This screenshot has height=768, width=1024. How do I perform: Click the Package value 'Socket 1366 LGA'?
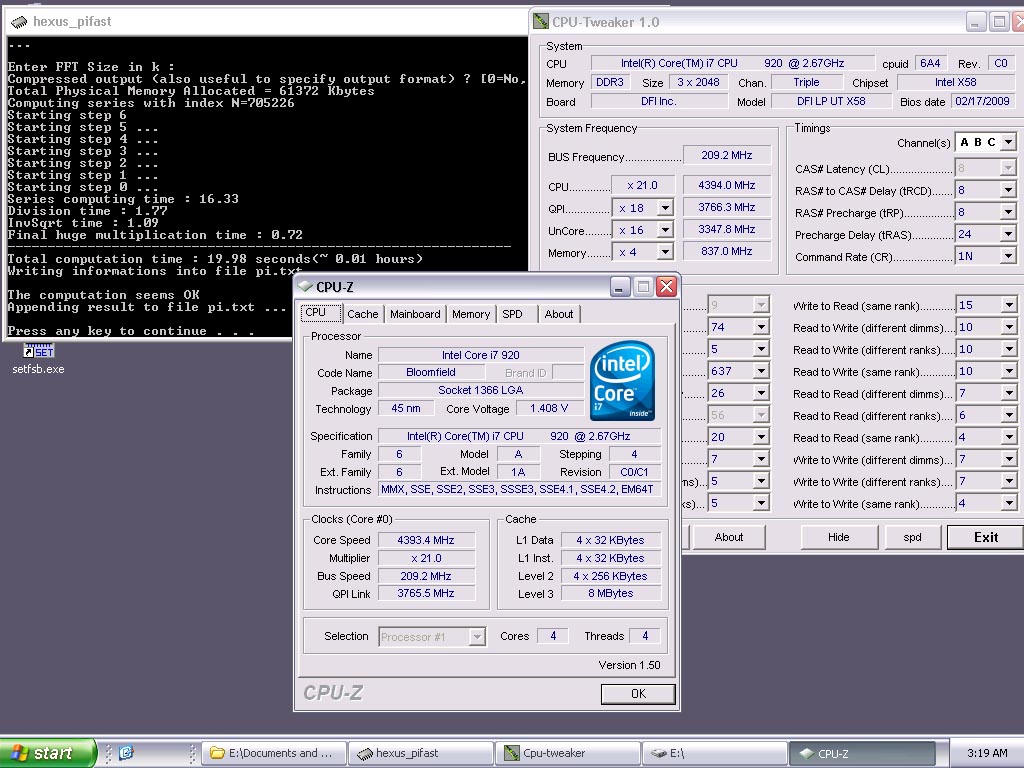(481, 390)
